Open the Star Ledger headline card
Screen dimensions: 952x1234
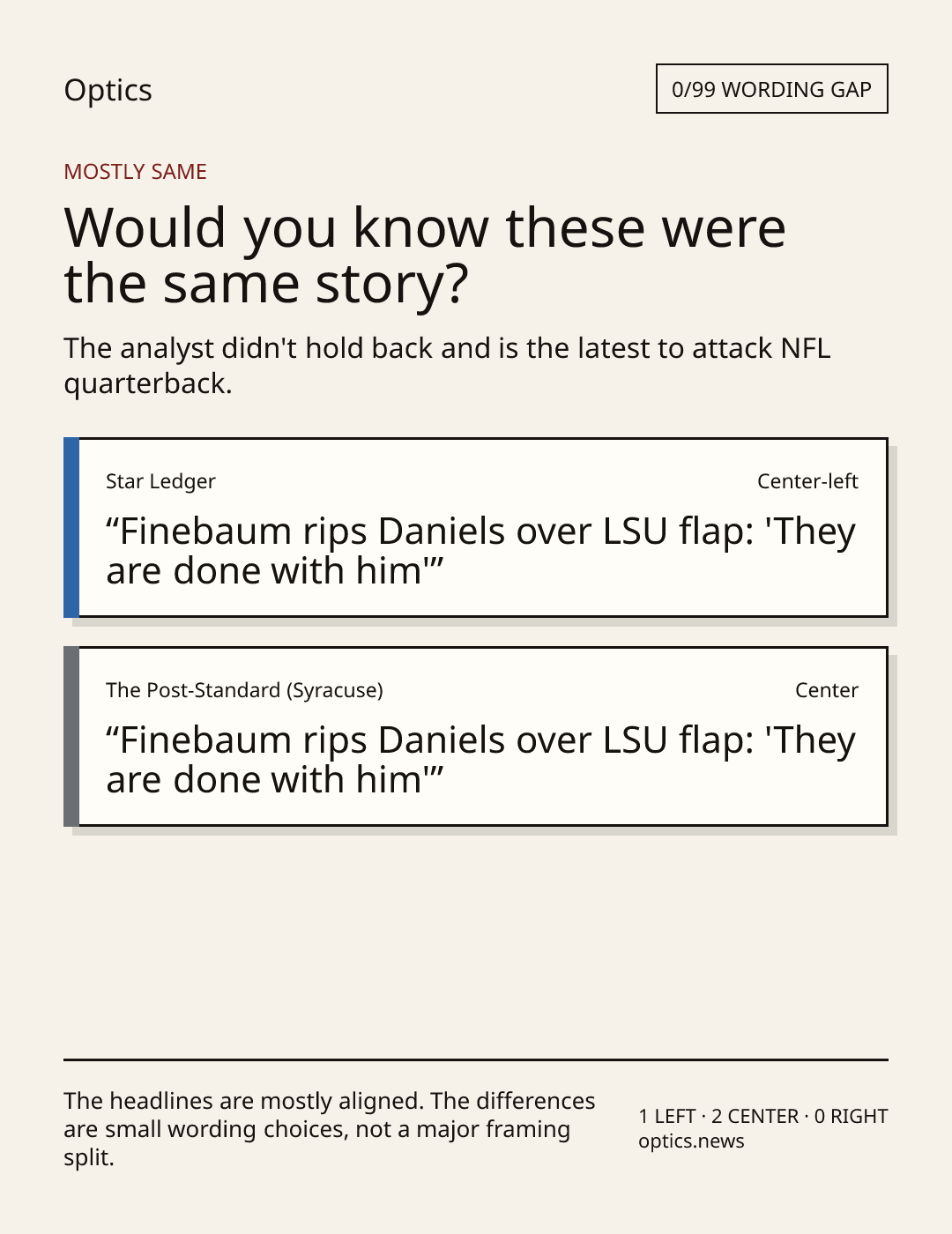(x=475, y=527)
